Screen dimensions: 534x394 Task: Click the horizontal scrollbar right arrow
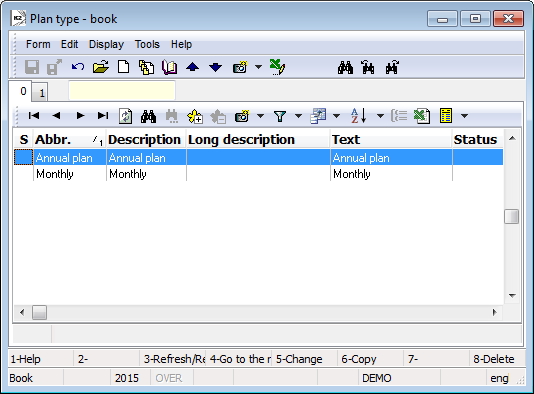tap(494, 312)
